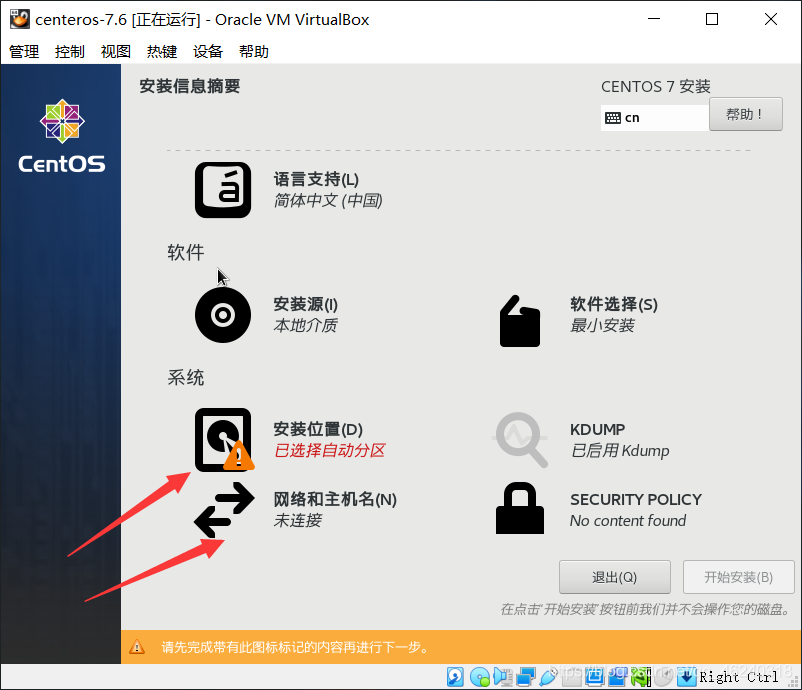Click VirtualBox shared folders status icon
This screenshot has height=690, width=802.
click(x=572, y=677)
